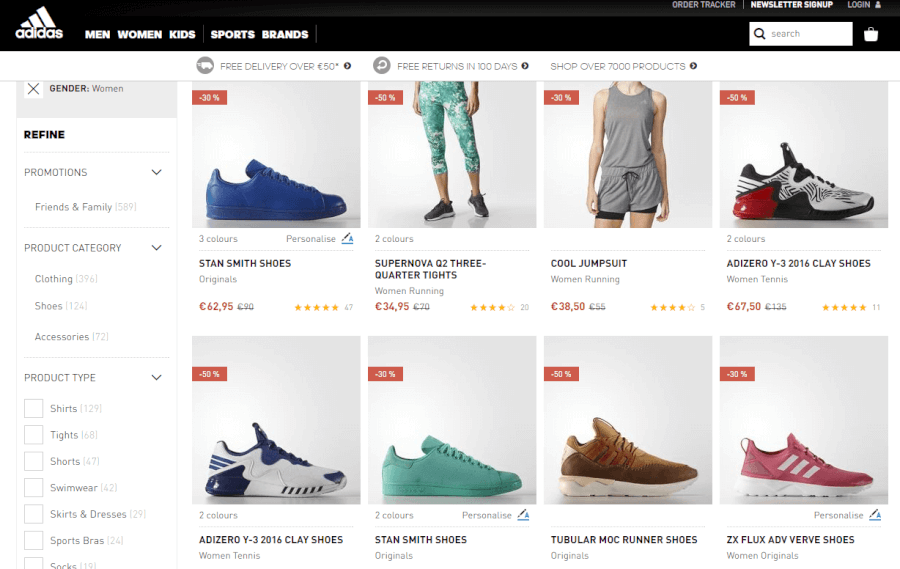Open the KIDS navigation menu

click(182, 34)
